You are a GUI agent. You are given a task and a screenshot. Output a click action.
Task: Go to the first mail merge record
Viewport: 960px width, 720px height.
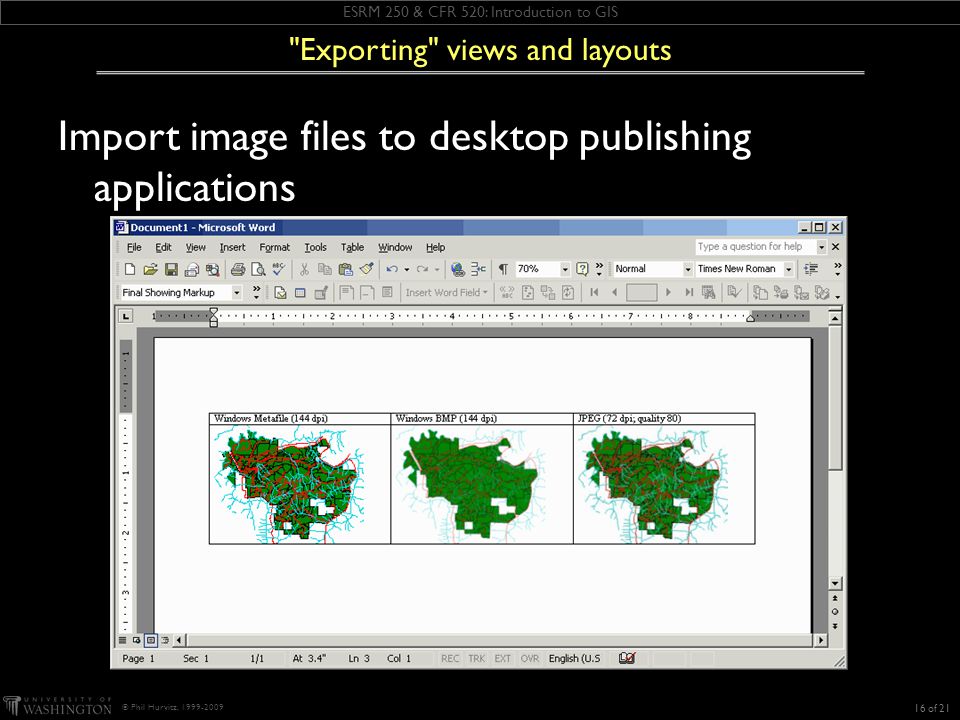point(594,293)
